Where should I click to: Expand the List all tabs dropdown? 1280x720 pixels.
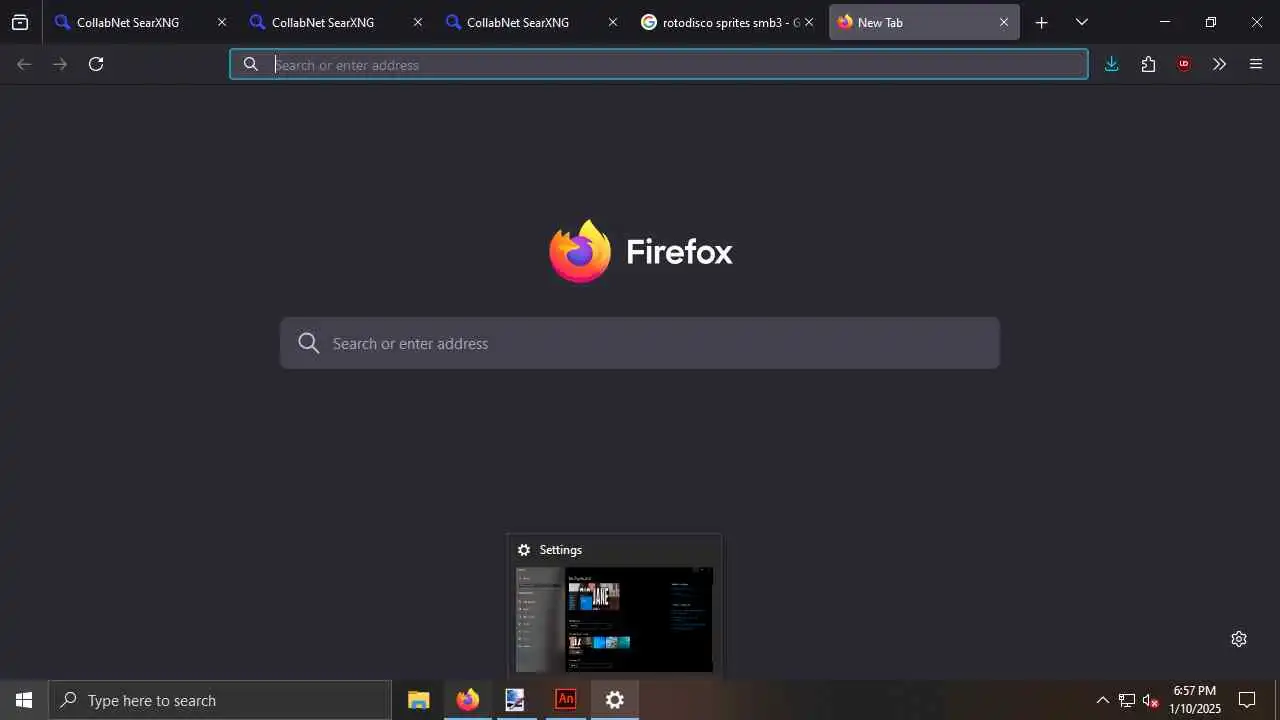click(1081, 22)
